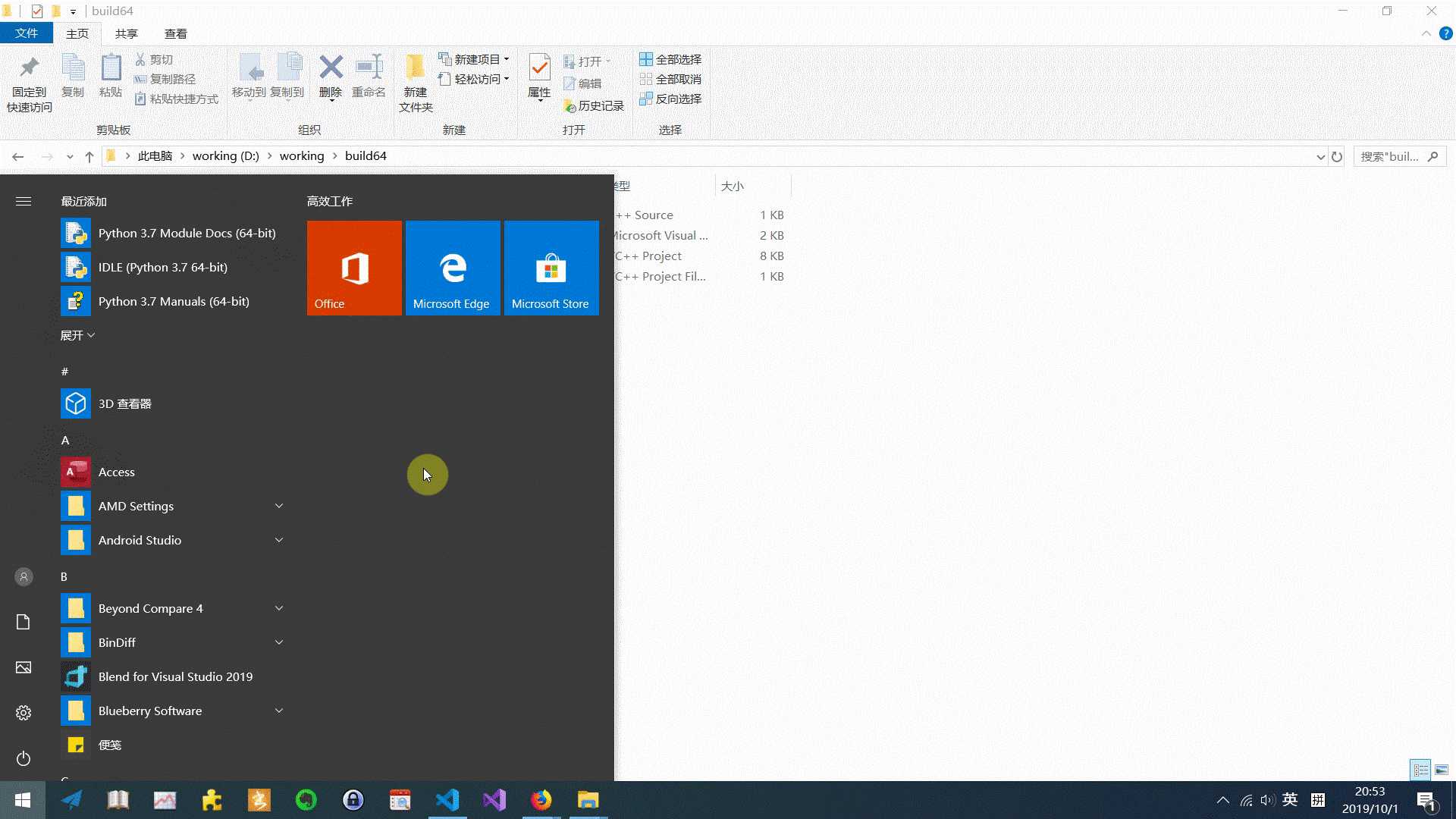Open Settings gear in Start sidebar
The height and width of the screenshot is (819, 1456).
point(24,713)
